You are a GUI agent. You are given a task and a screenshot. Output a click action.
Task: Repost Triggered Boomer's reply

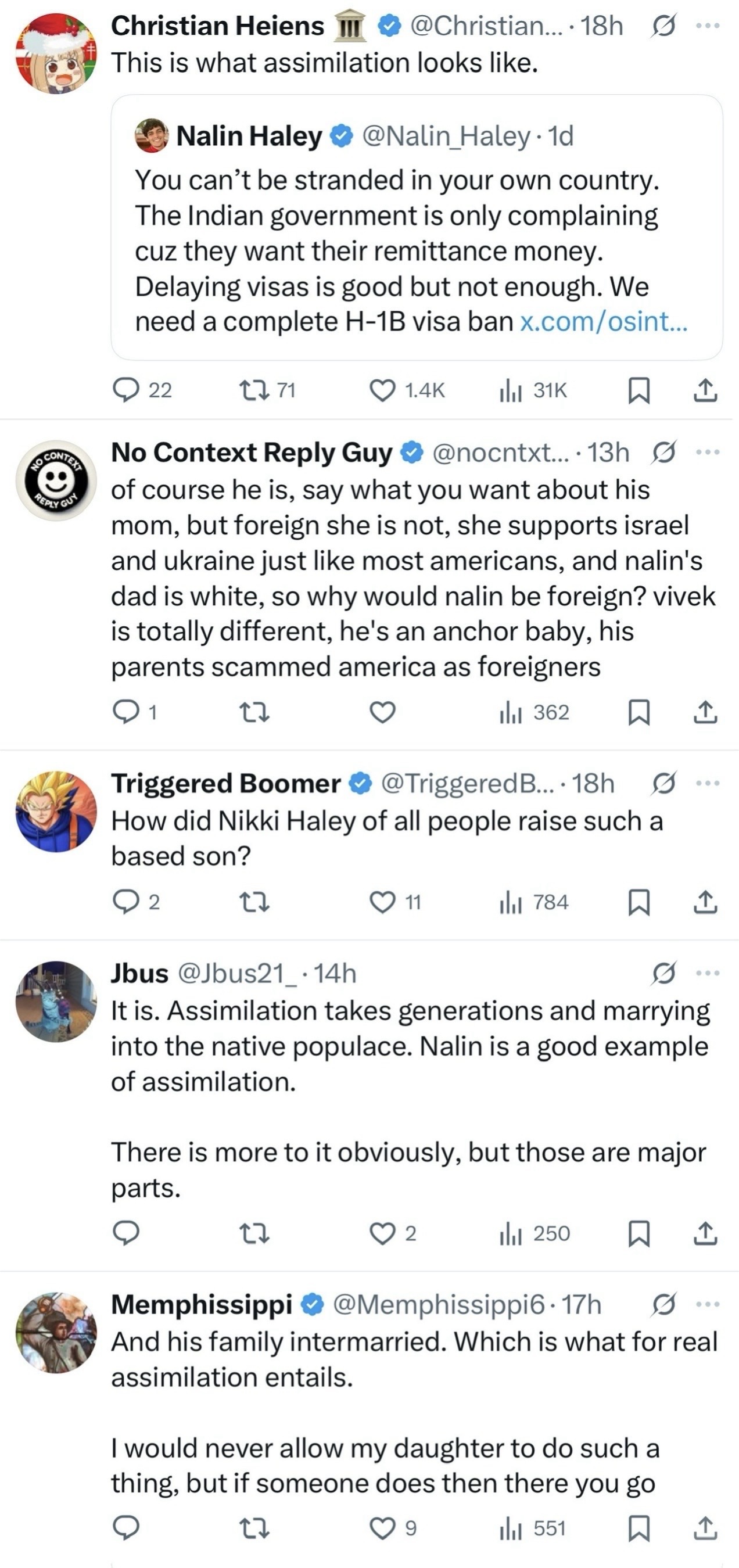pyautogui.click(x=254, y=902)
